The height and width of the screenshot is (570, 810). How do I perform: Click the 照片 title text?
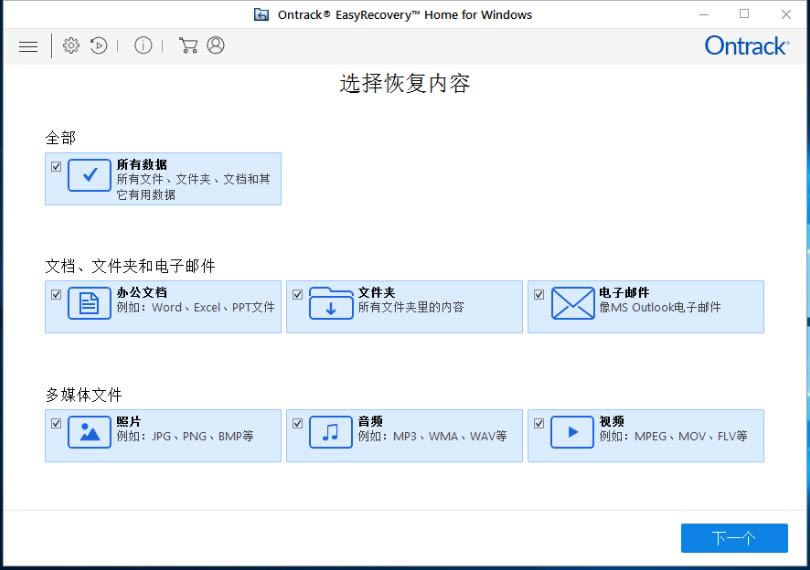129,421
